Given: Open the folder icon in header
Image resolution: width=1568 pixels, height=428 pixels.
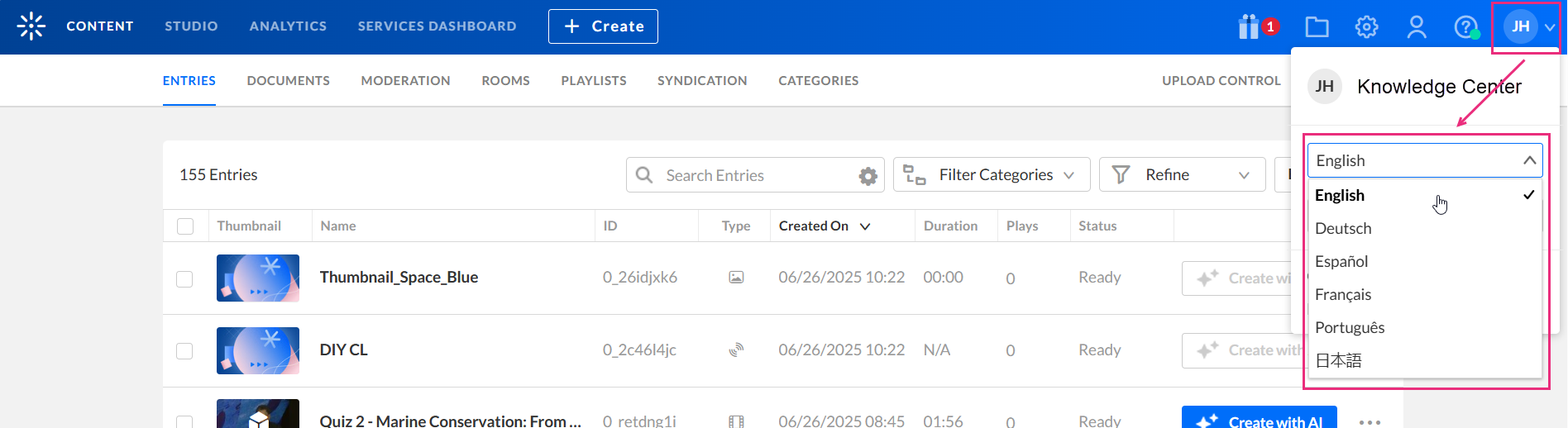Looking at the screenshot, I should point(1317,26).
